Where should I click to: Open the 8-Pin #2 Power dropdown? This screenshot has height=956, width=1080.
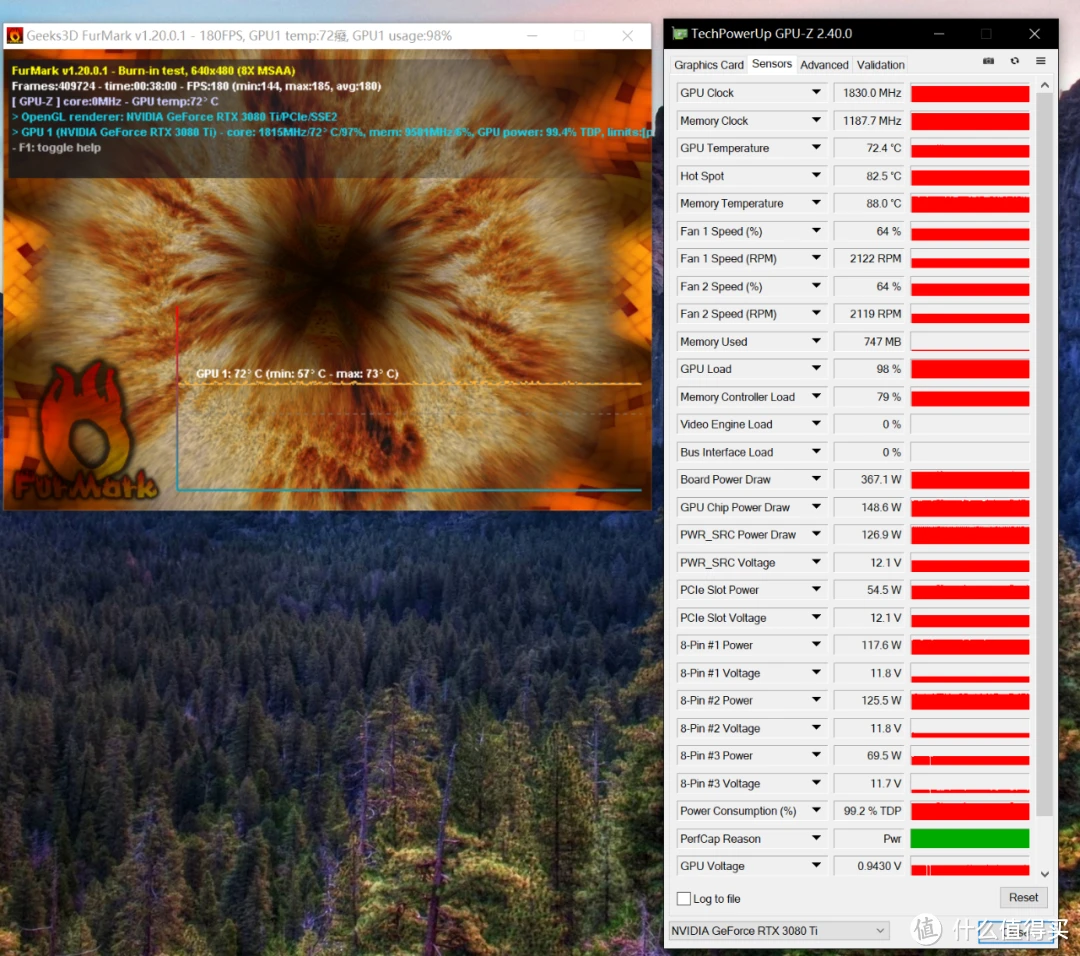[x=816, y=700]
